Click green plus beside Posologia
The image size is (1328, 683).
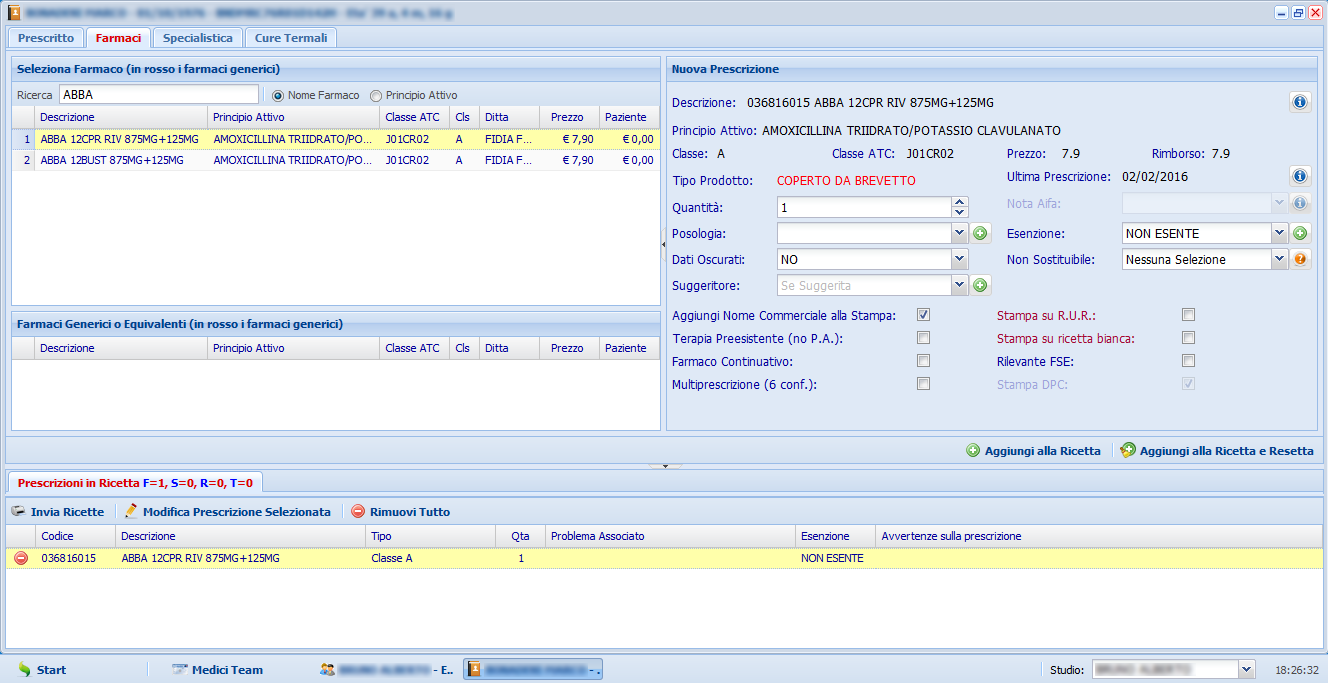pyautogui.click(x=980, y=233)
